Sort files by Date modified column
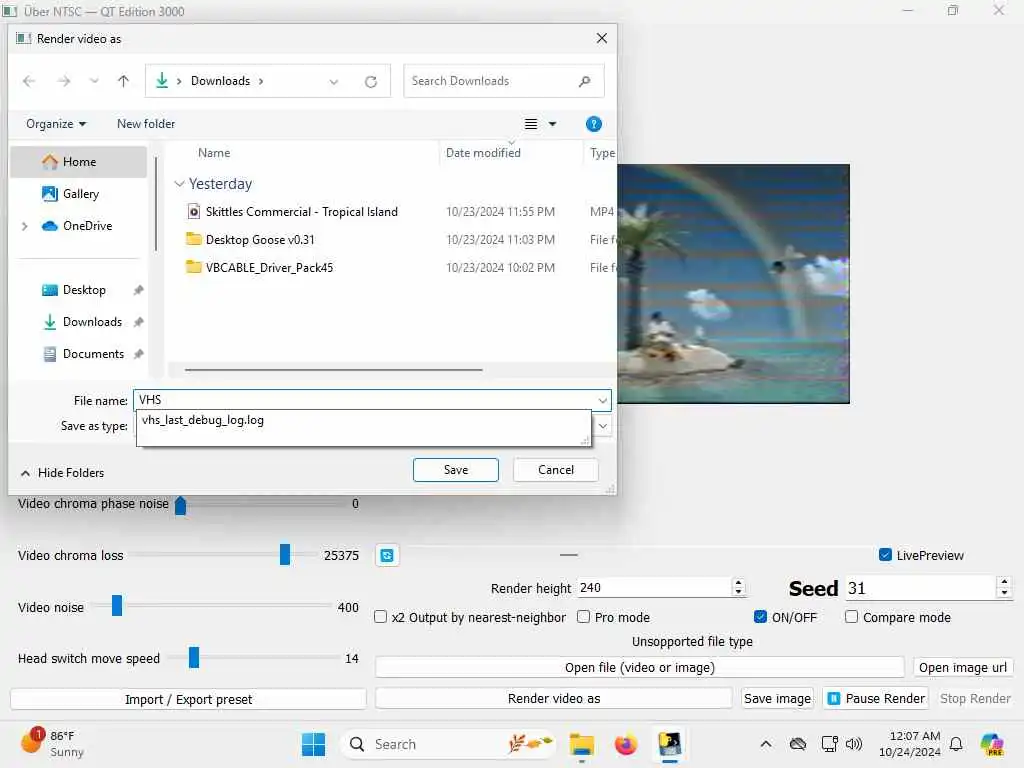This screenshot has width=1024, height=768. click(483, 153)
